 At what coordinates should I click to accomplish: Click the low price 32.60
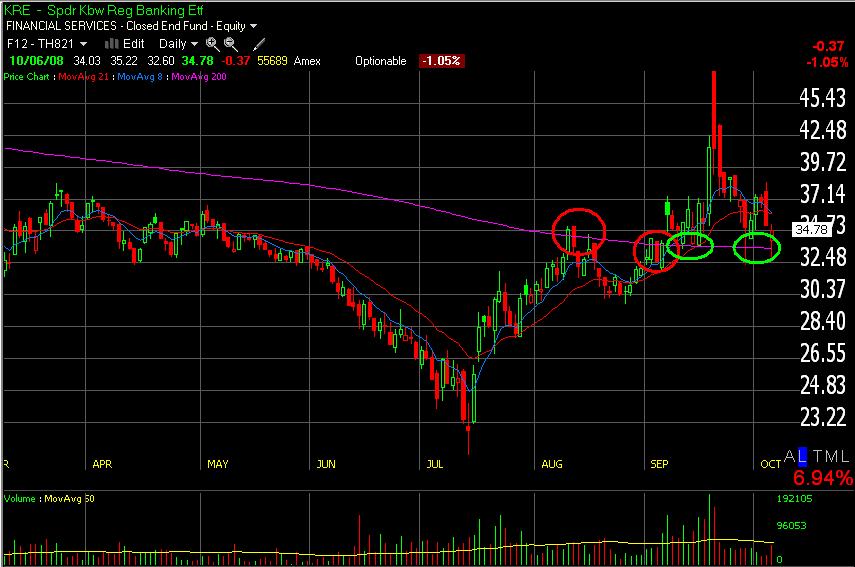click(161, 61)
